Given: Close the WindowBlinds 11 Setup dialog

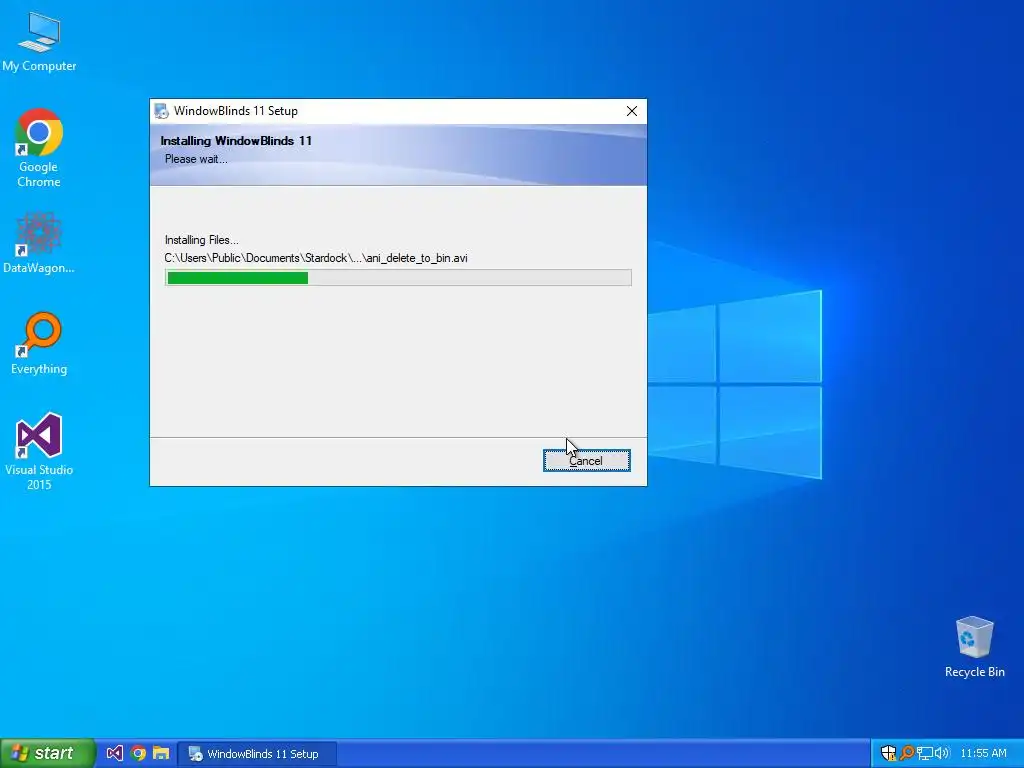Looking at the screenshot, I should tap(632, 111).
